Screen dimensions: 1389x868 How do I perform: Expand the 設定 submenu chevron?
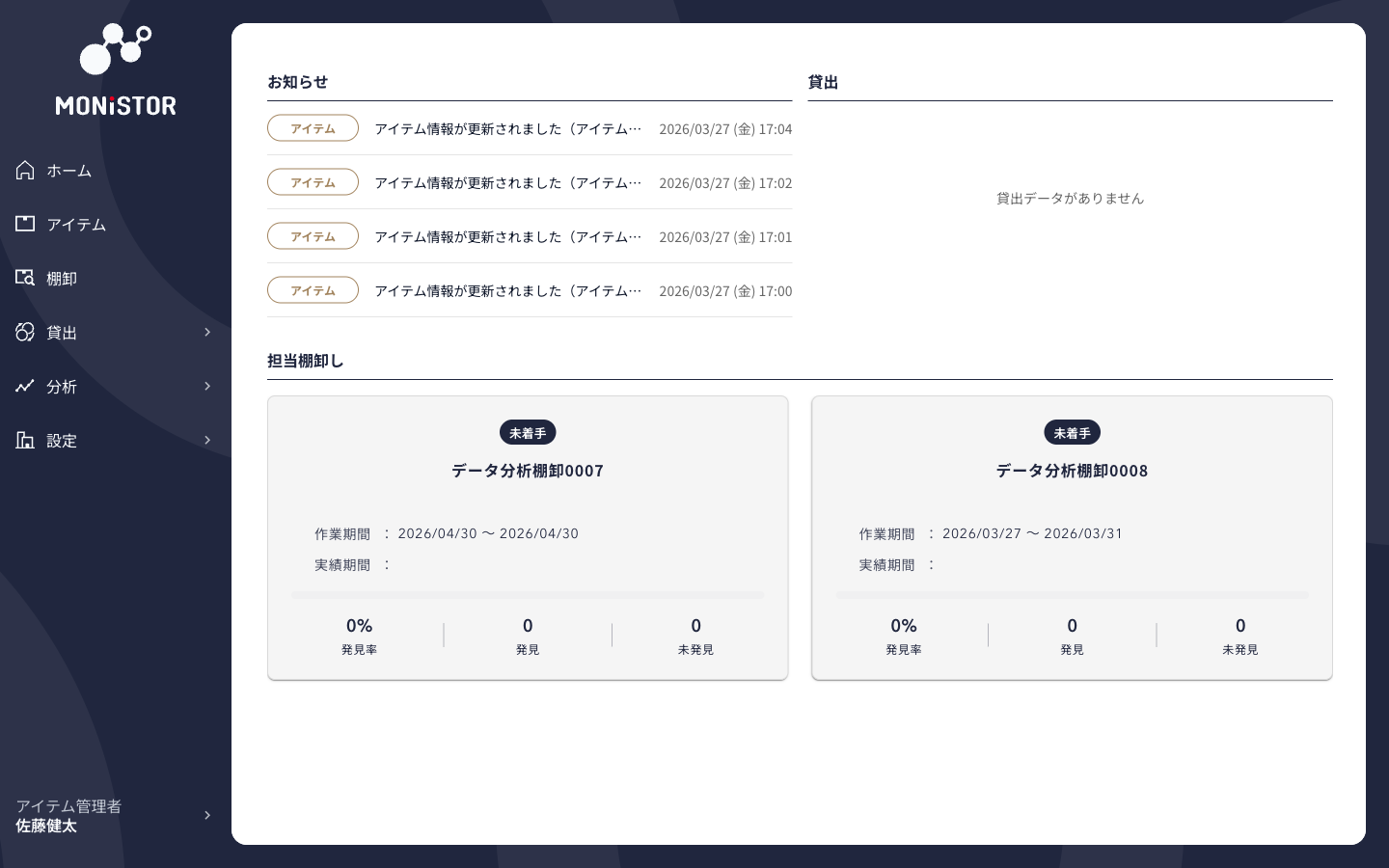207,440
